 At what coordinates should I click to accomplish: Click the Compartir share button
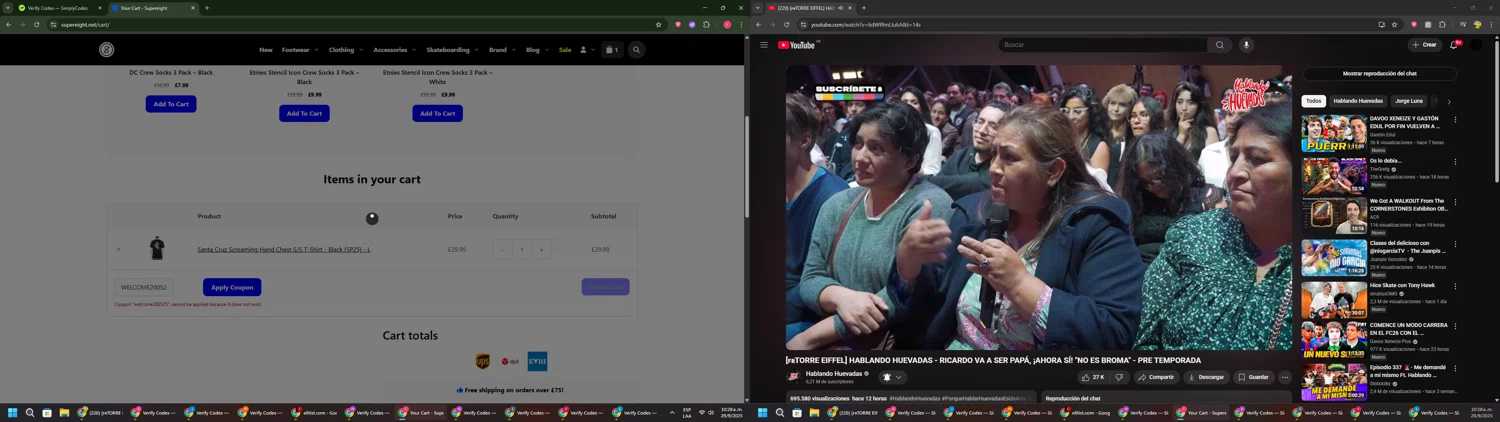coord(1155,377)
